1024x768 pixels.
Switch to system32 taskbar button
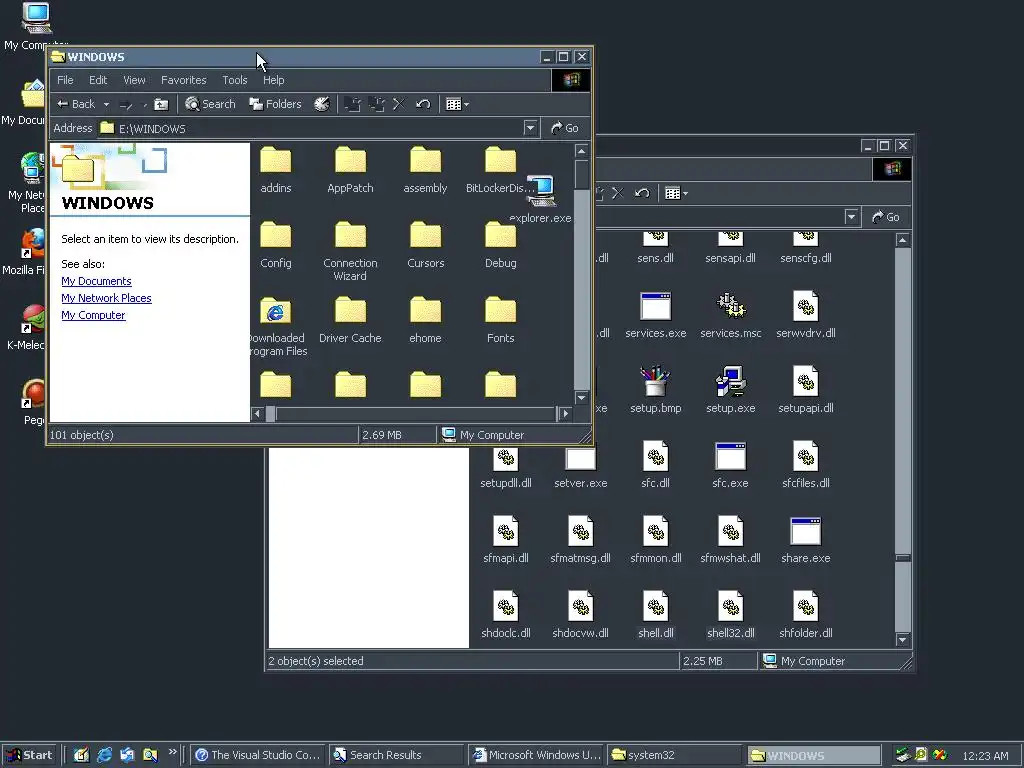tap(675, 755)
